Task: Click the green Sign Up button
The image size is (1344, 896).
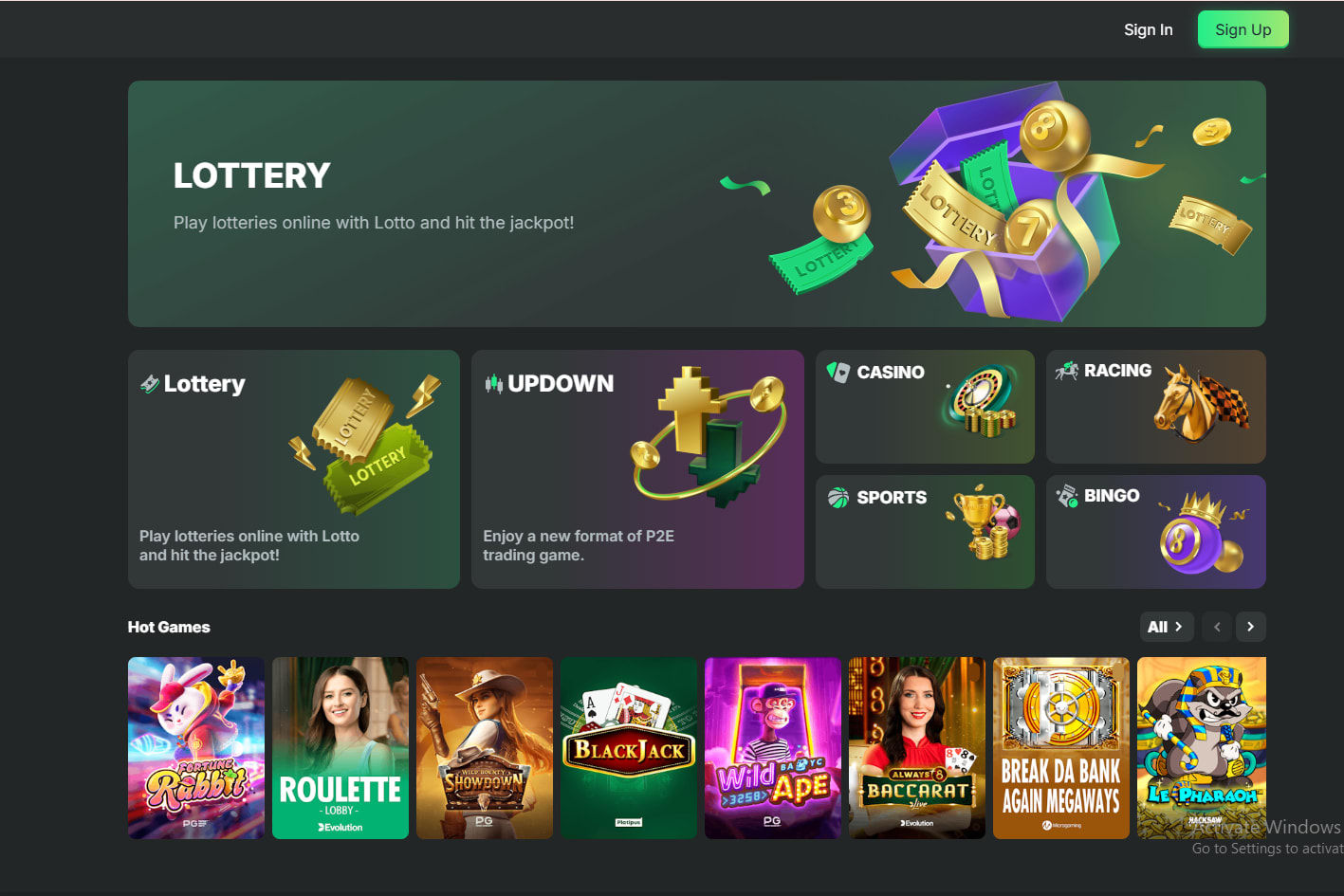Action: pos(1243,29)
